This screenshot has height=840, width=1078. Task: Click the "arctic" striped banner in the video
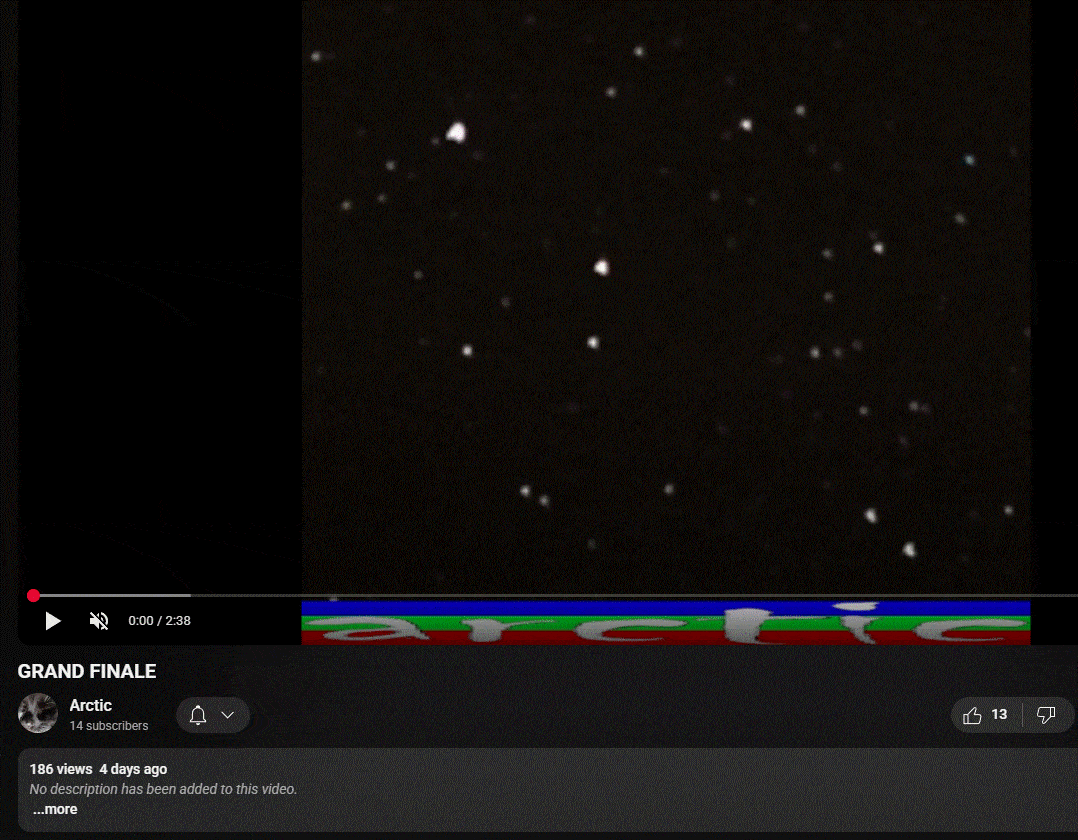tap(665, 623)
